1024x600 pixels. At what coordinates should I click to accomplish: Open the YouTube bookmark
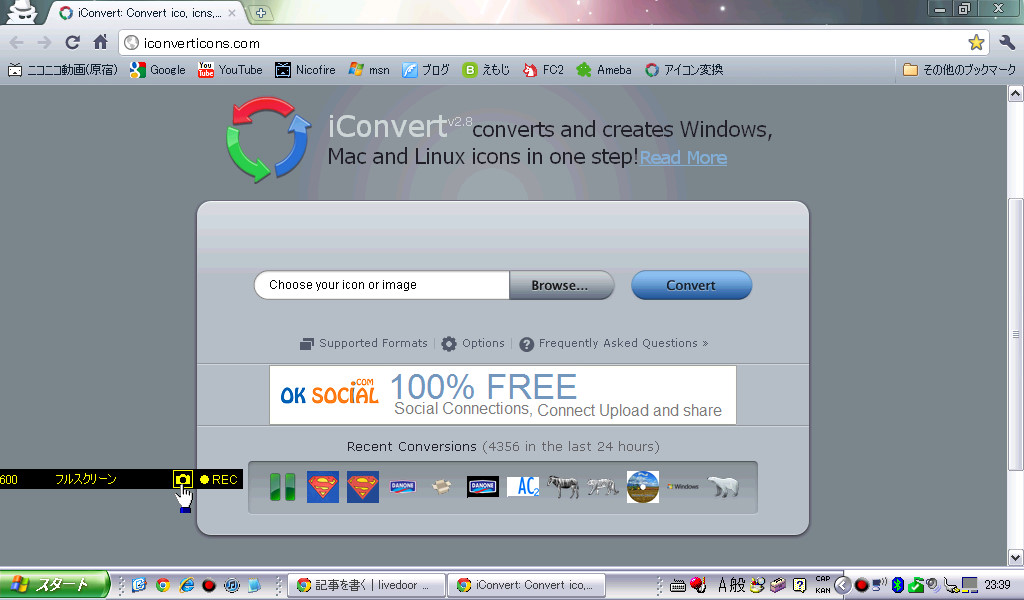coord(230,70)
